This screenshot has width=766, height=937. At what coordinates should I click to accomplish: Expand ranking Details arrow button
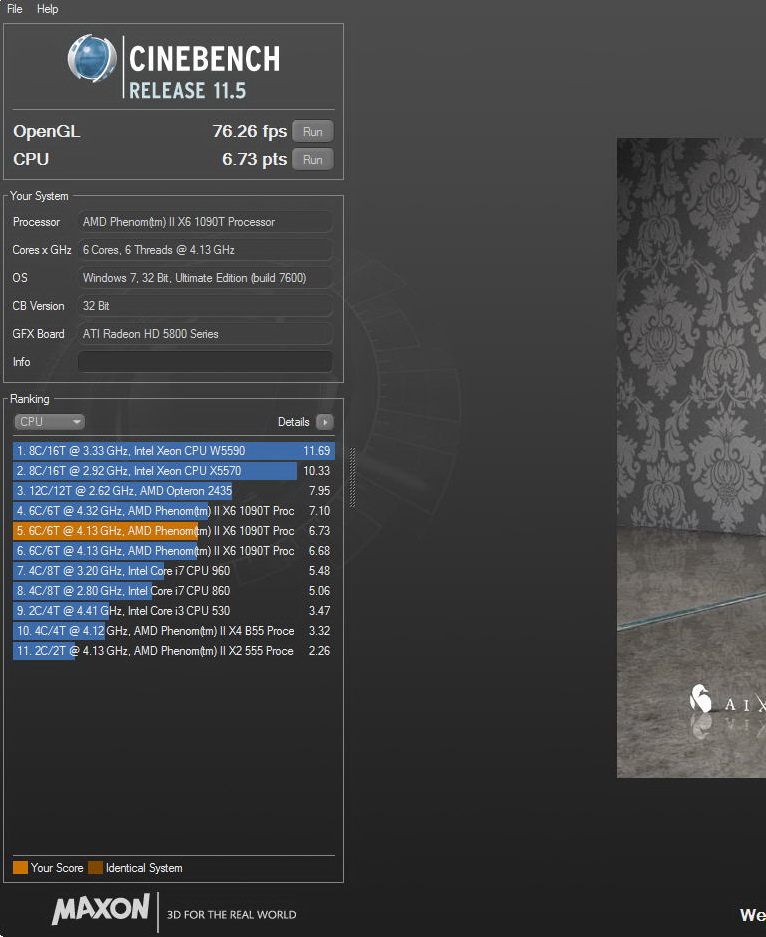pyautogui.click(x=324, y=422)
